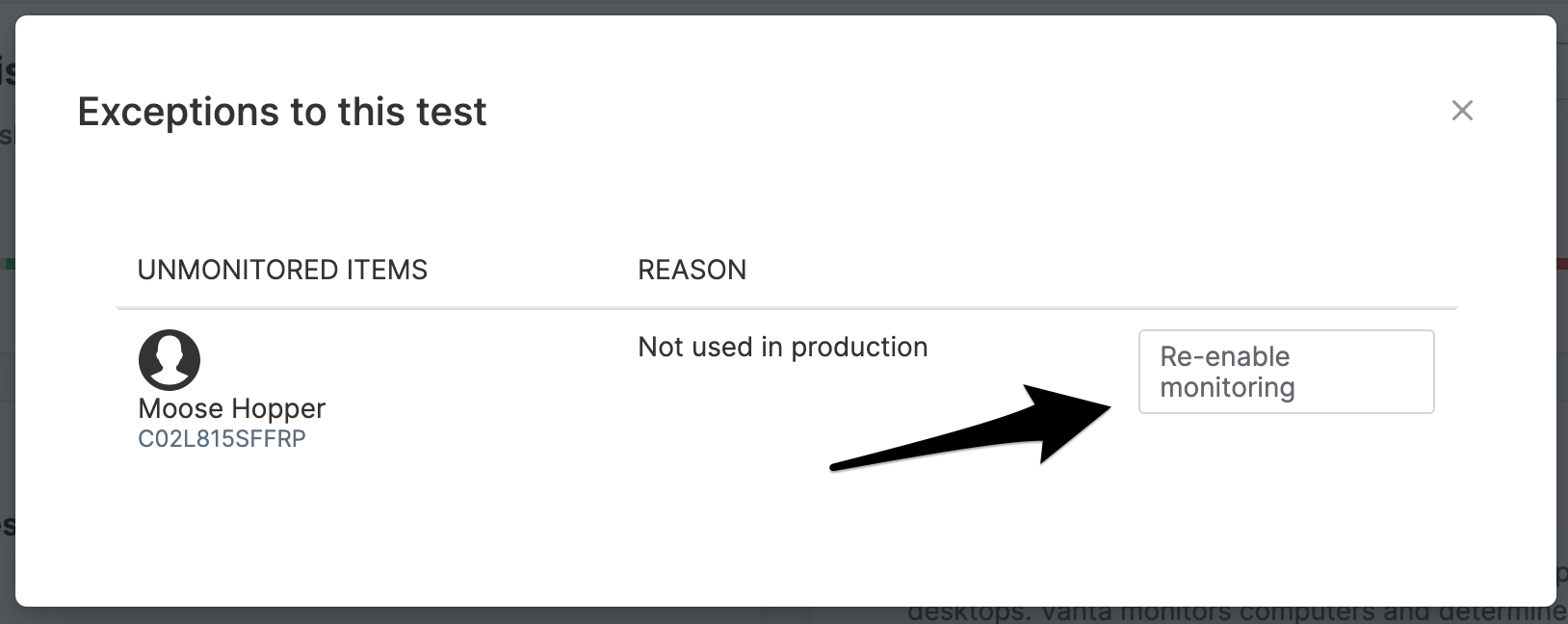Click the Re-enable monitoring button
The width and height of the screenshot is (1568, 624).
[1286, 372]
